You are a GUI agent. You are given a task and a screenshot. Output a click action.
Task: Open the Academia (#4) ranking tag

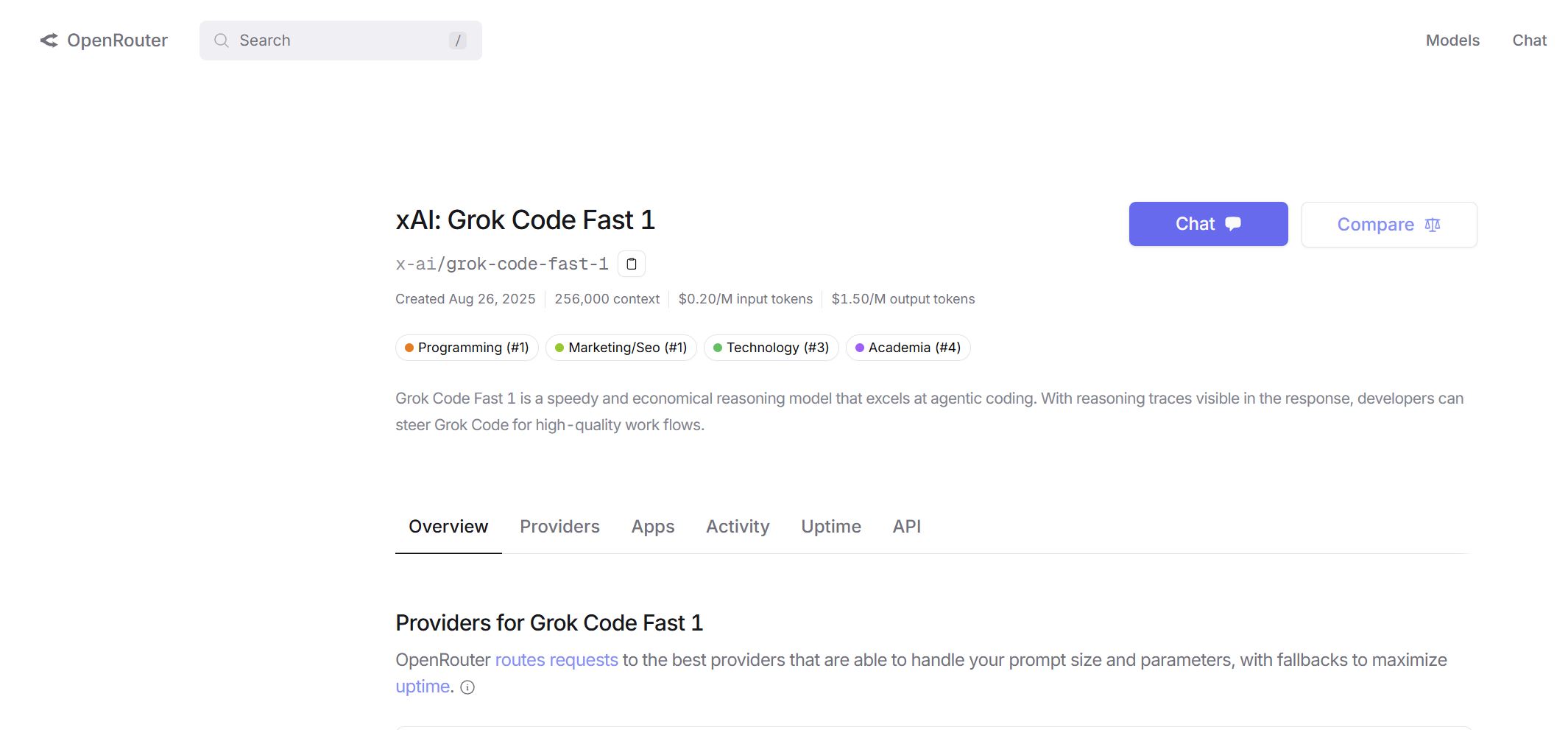(x=908, y=348)
